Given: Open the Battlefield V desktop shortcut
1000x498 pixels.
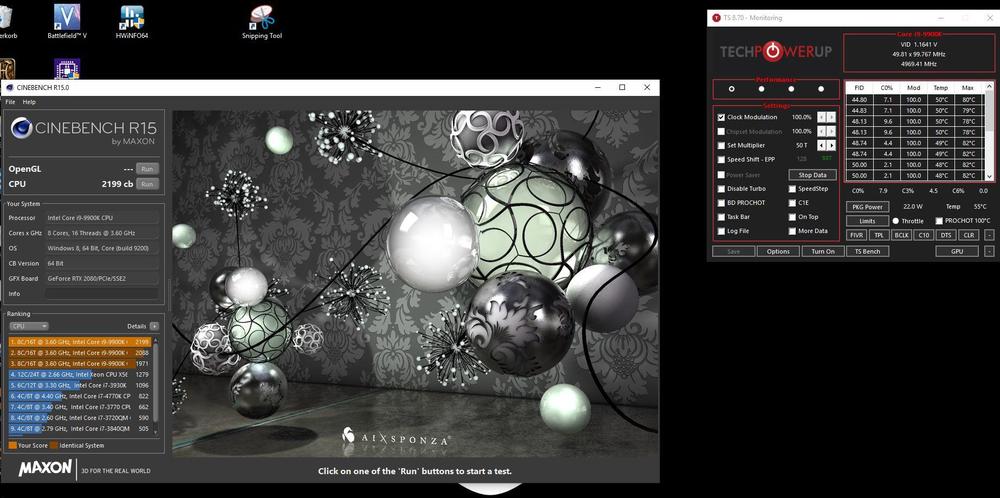Looking at the screenshot, I should pyautogui.click(x=67, y=17).
